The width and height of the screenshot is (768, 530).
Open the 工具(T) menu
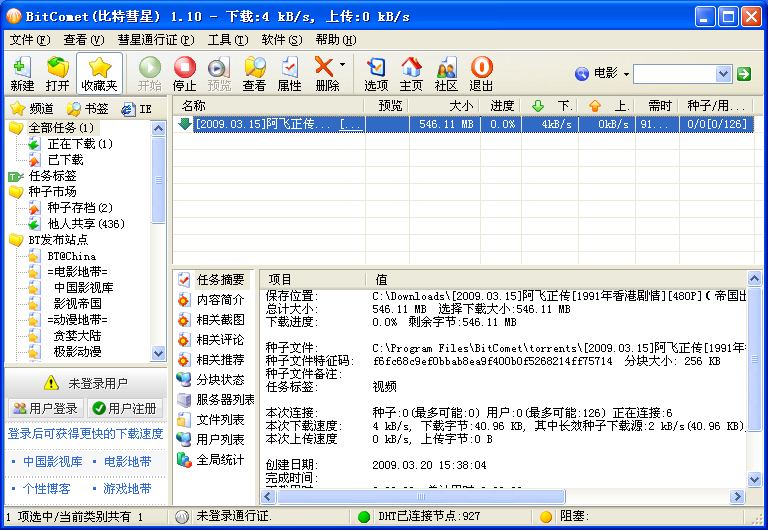[x=228, y=40]
